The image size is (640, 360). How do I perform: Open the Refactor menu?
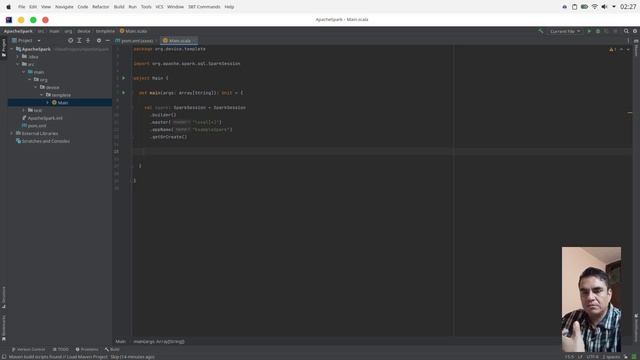tap(100, 7)
